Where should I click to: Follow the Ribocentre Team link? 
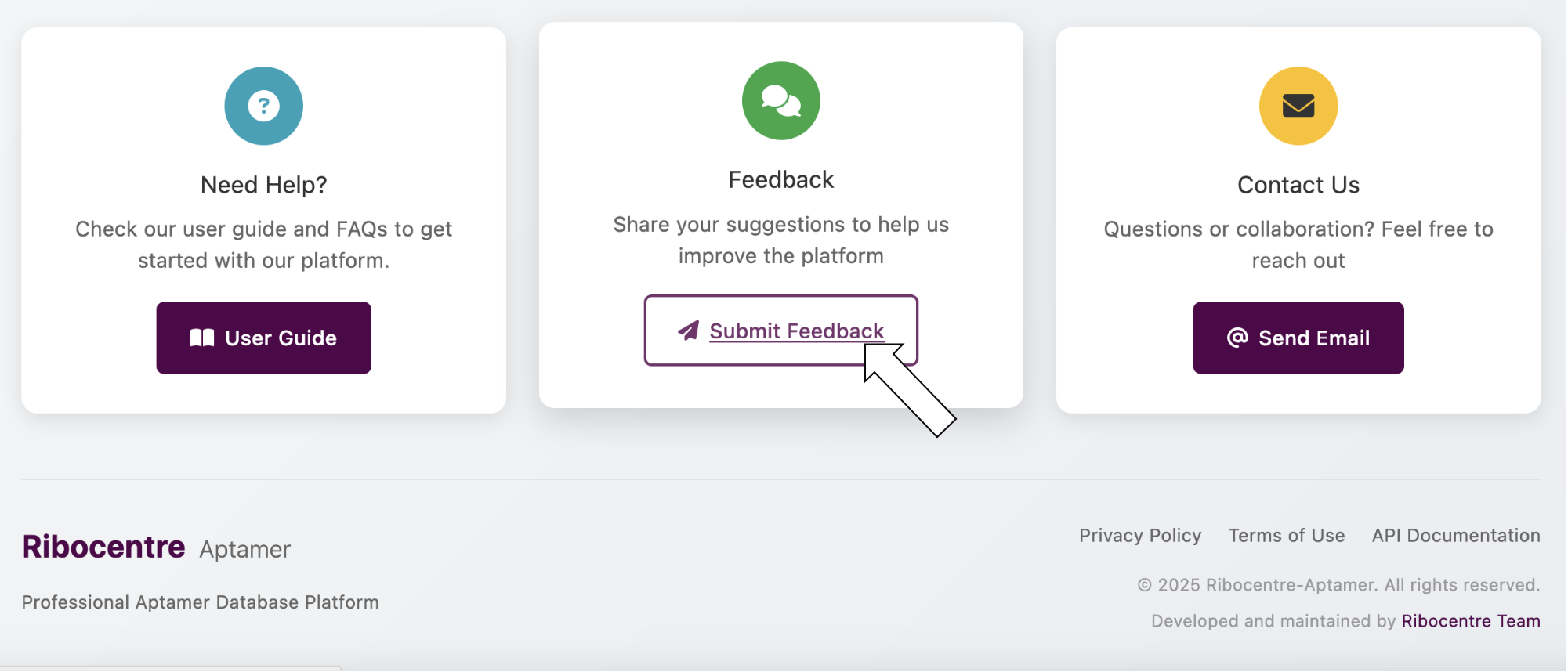[x=1470, y=621]
